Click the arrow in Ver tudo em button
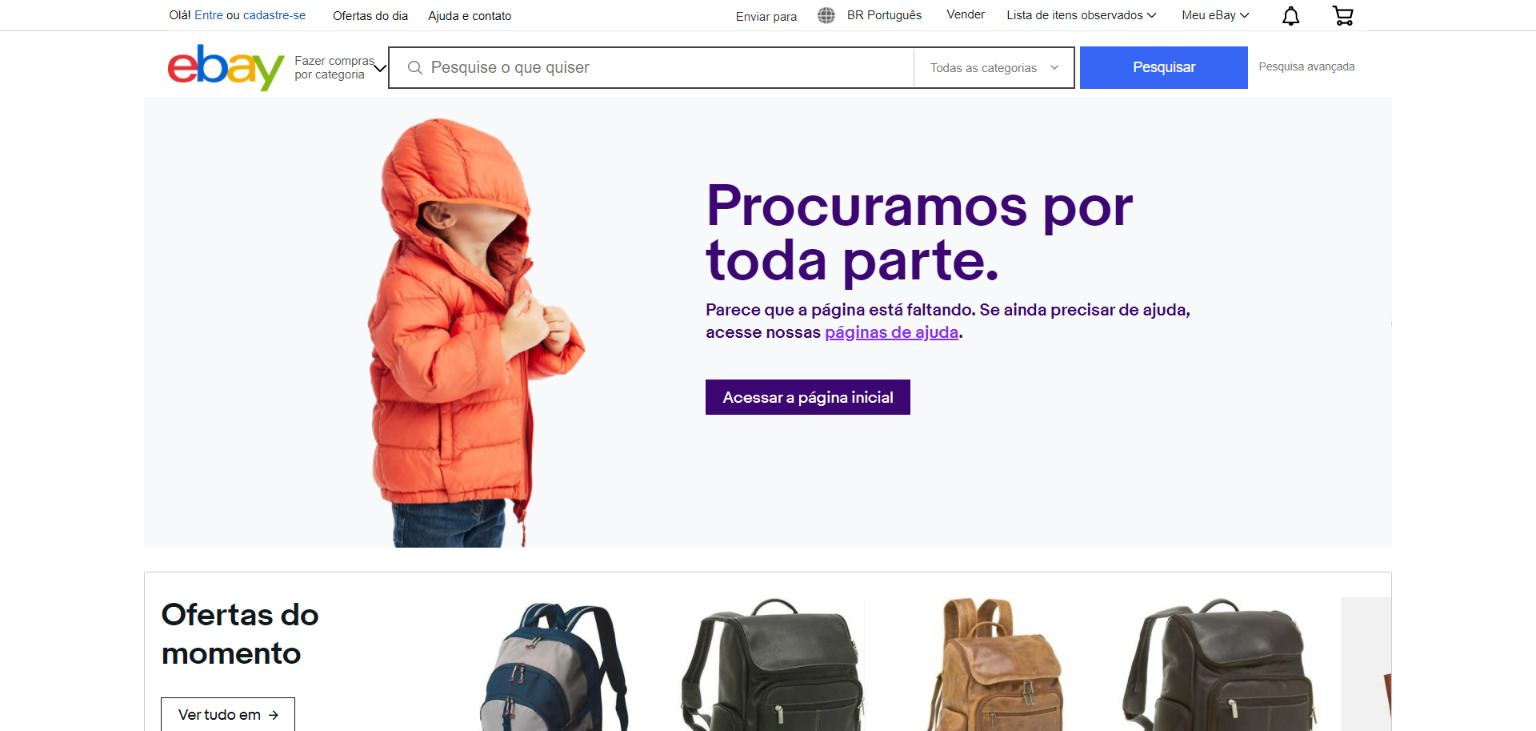1536x731 pixels. coord(273,715)
